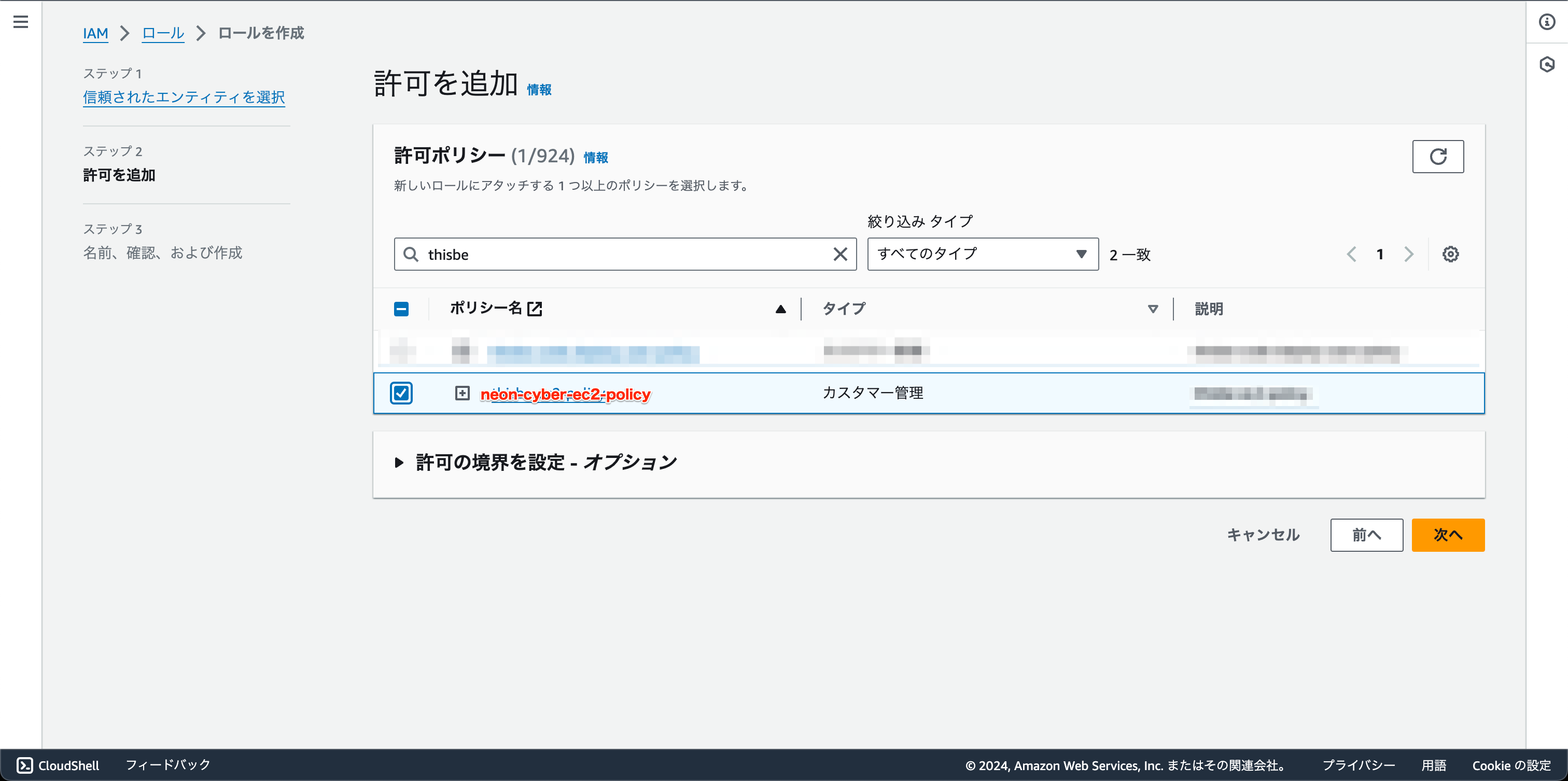
Task: Clear the search with the X icon
Action: pos(841,254)
